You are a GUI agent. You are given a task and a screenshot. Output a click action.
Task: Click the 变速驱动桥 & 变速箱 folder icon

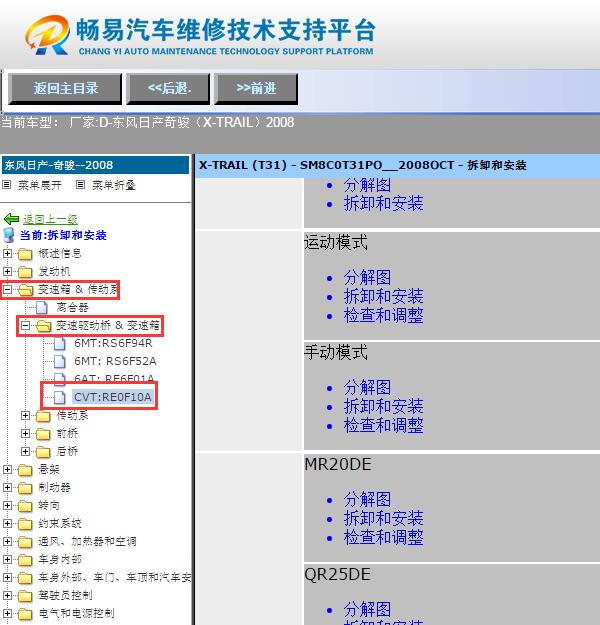[43, 326]
